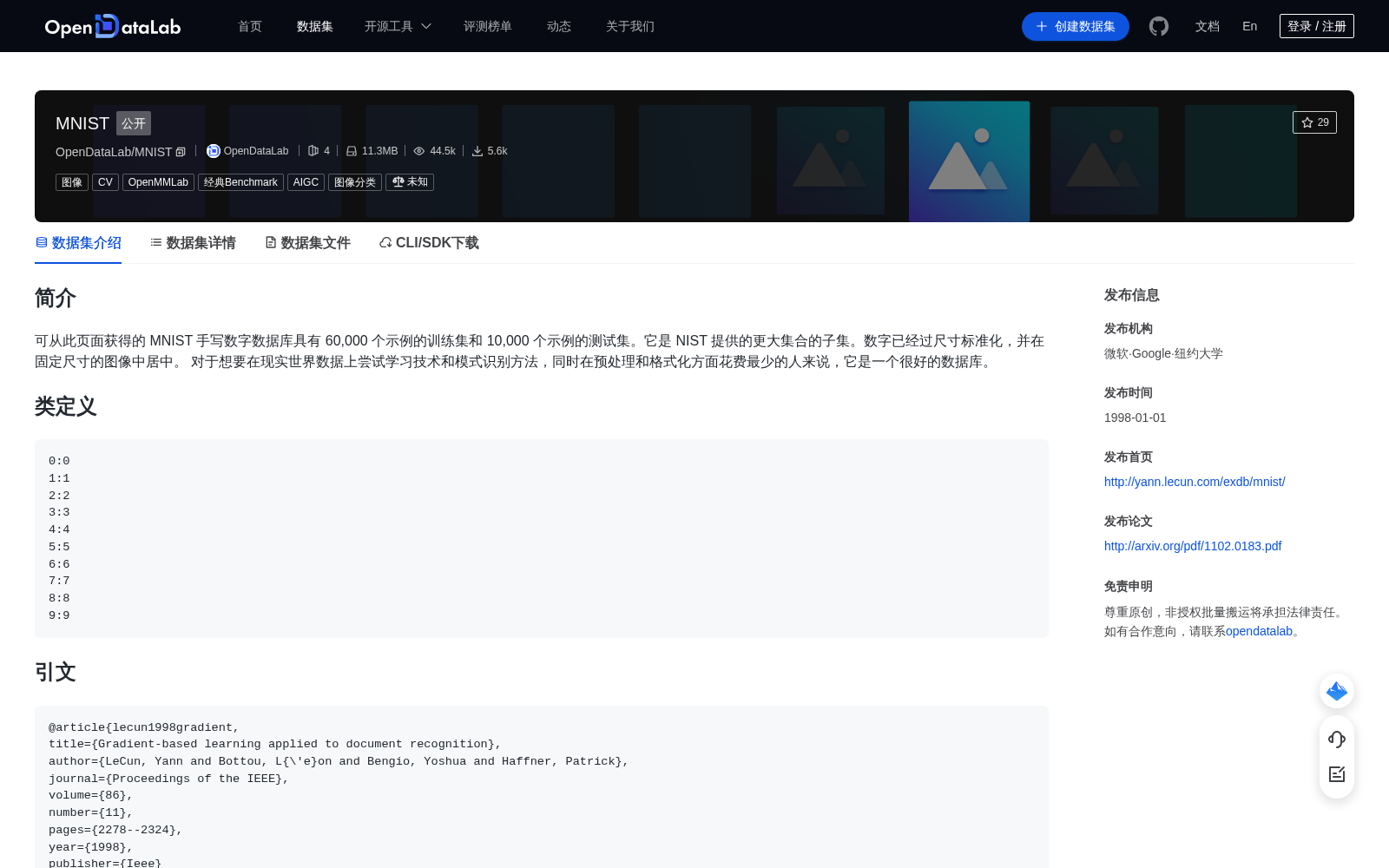Switch to CLI/SDK下载 tab
1389x868 pixels.
429,243
